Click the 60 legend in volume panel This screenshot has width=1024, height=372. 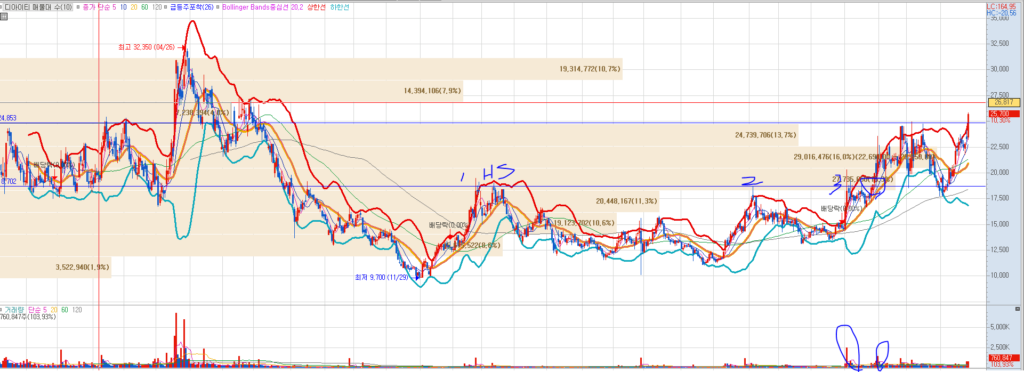point(65,309)
